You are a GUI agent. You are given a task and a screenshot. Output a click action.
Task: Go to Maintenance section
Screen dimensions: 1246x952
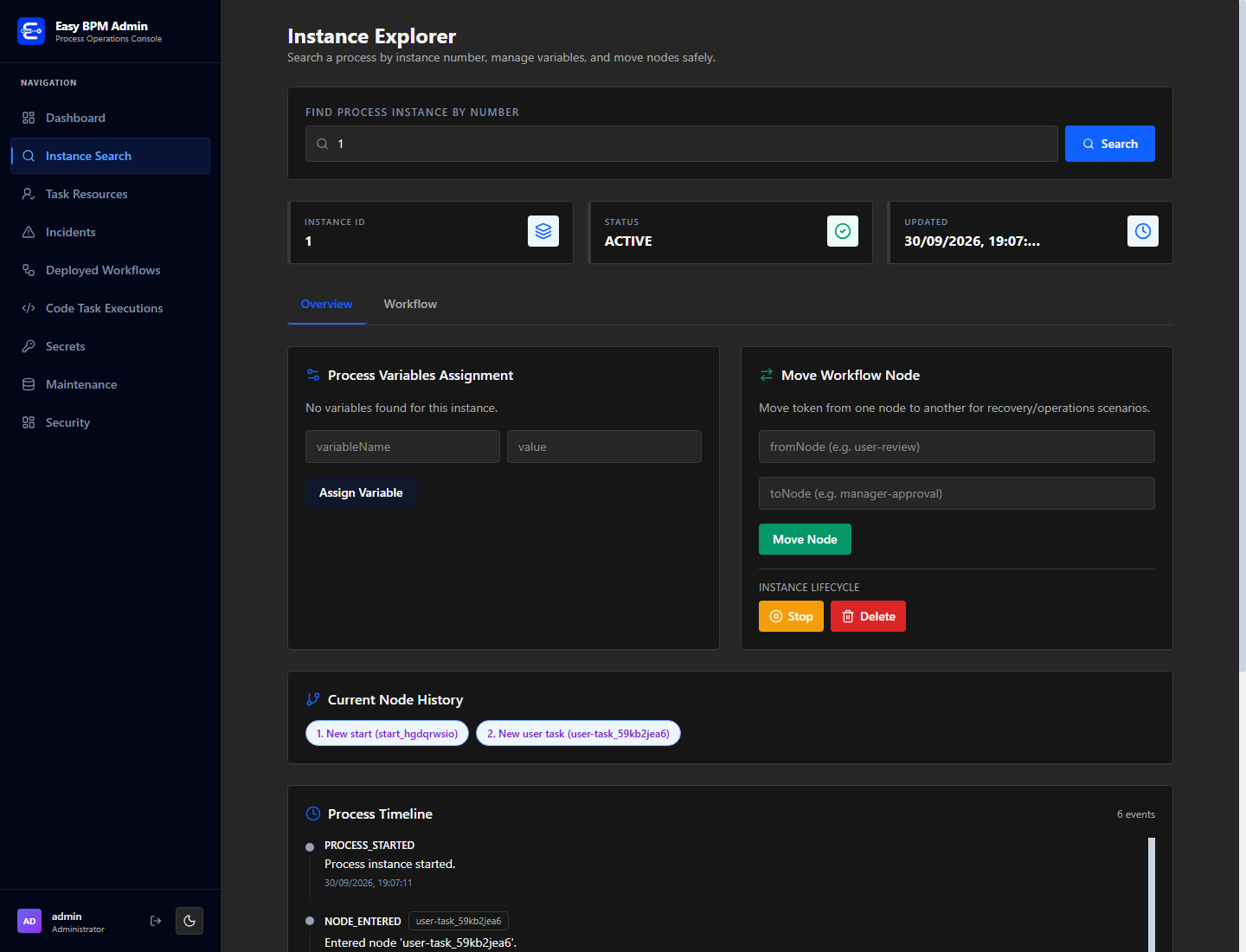pos(110,384)
